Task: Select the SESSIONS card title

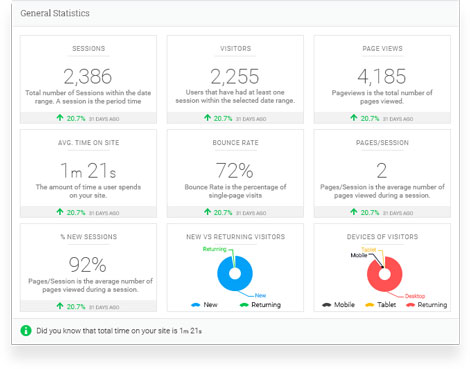Action: coord(89,49)
